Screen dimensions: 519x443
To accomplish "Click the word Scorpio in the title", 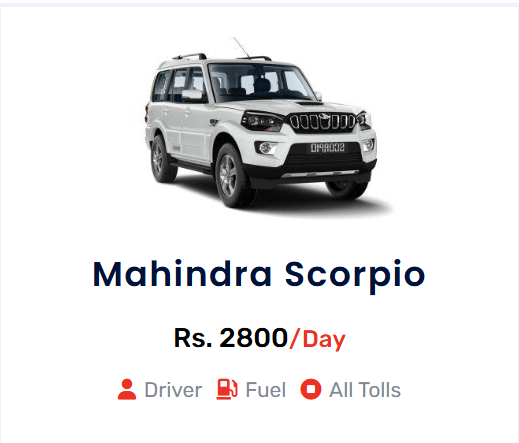I will [355, 276].
